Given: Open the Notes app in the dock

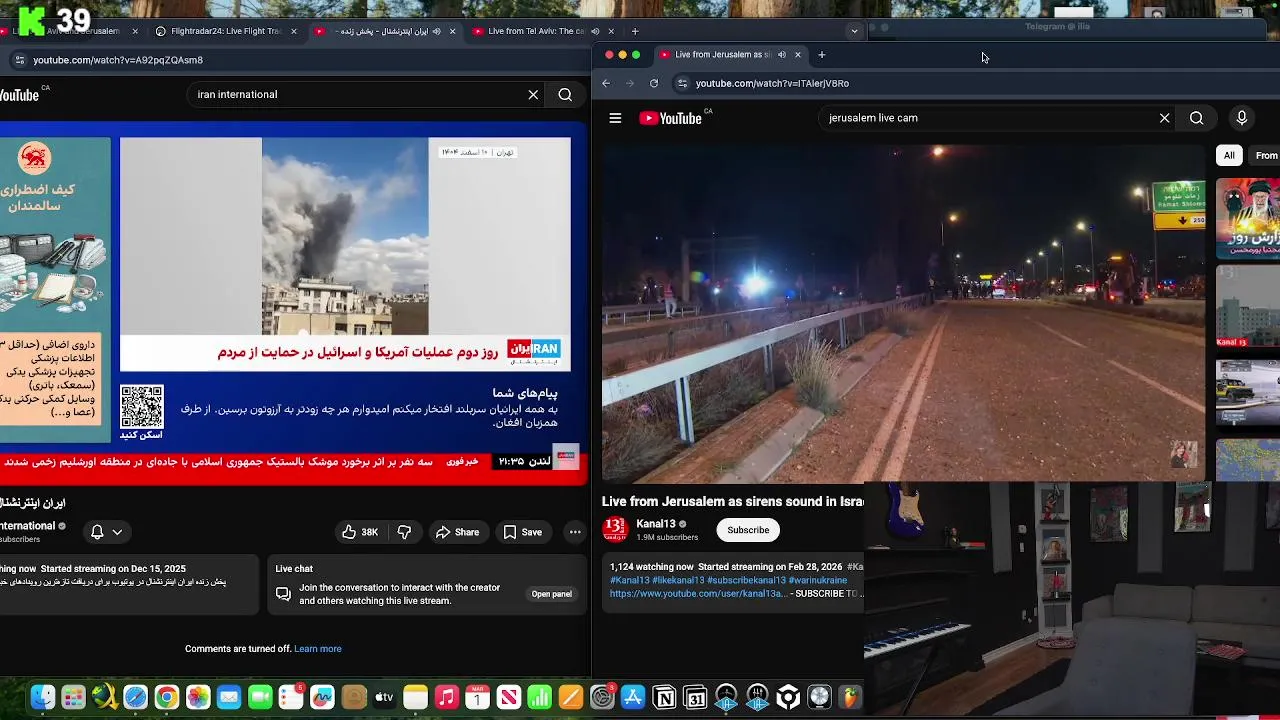Looking at the screenshot, I should [416, 698].
